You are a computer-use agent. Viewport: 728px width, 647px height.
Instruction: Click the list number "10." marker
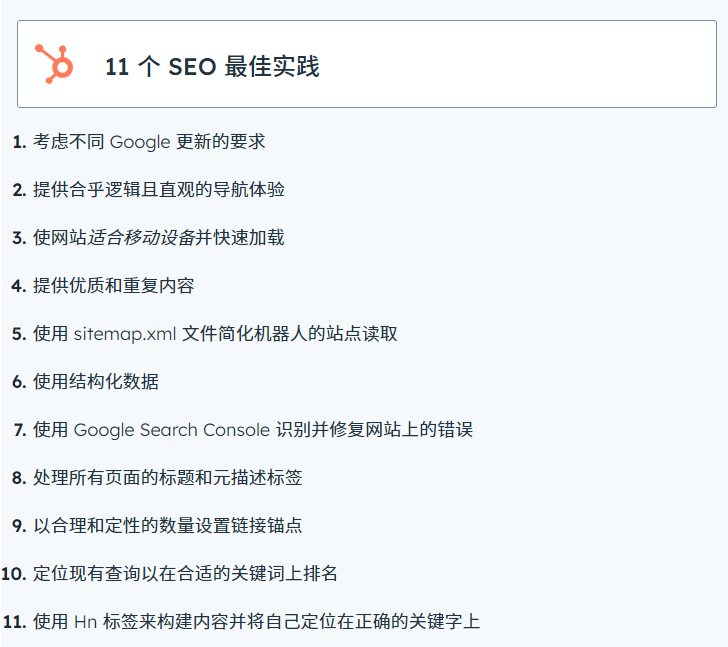click(x=13, y=574)
